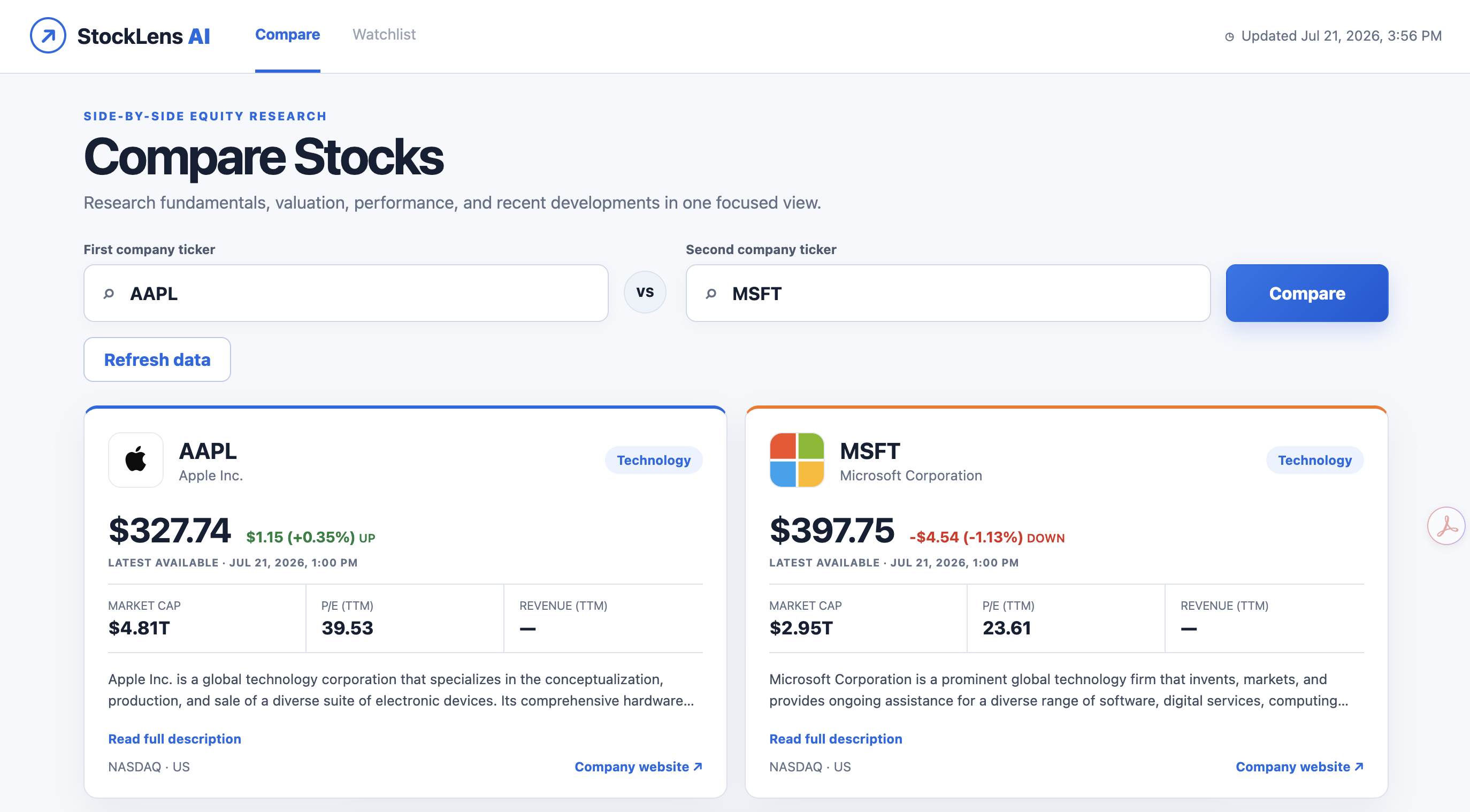This screenshot has width=1470, height=812.
Task: Click the Refresh data button
Action: [157, 359]
